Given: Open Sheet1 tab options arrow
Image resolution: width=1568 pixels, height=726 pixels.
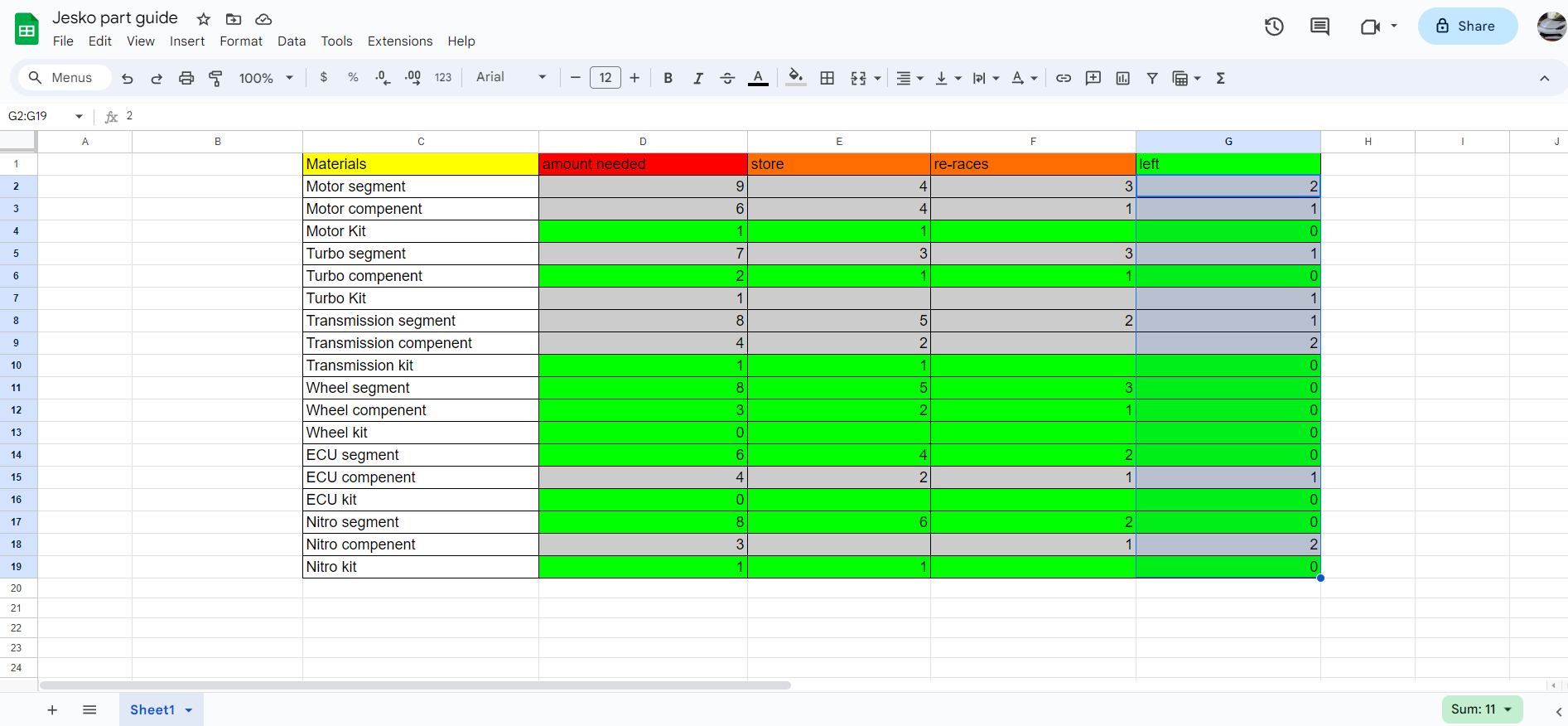Looking at the screenshot, I should 189,710.
